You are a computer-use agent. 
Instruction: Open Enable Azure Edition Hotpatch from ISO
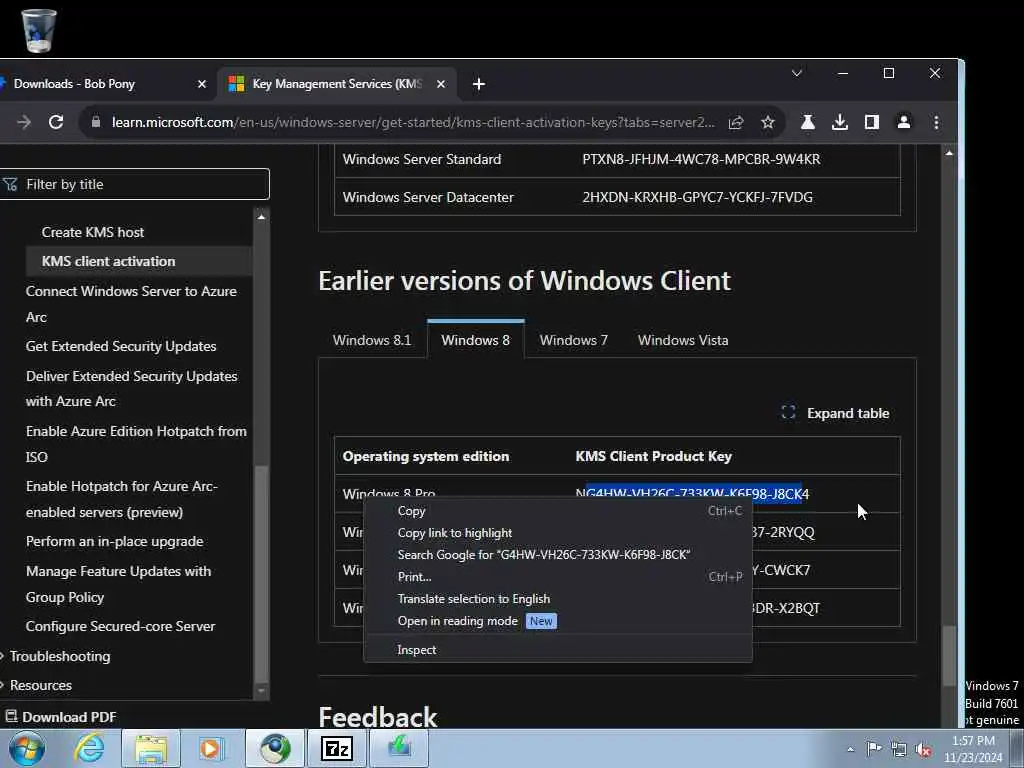[136, 444]
